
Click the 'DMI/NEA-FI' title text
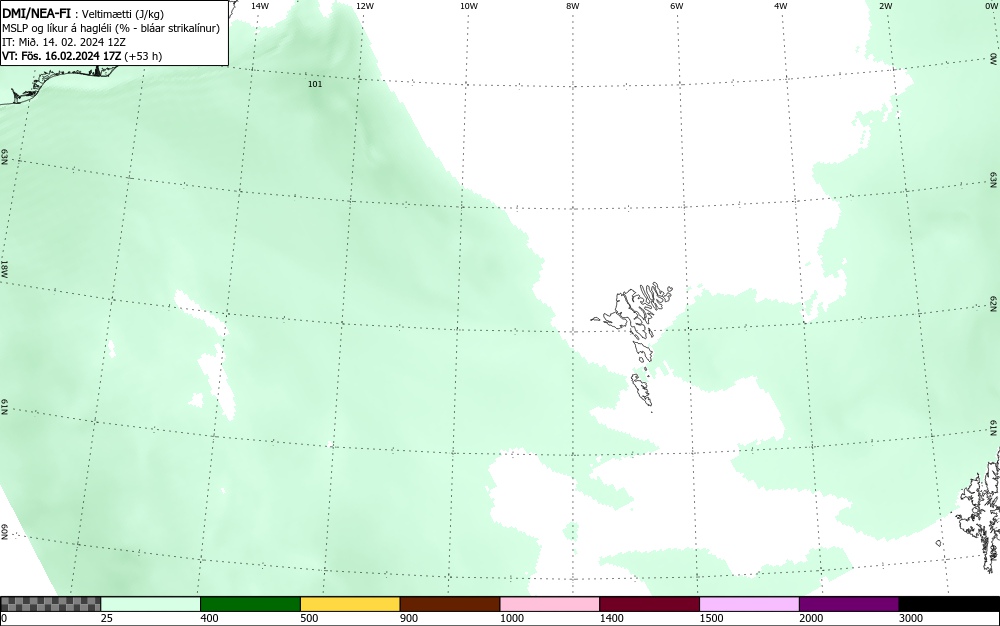click(37, 13)
